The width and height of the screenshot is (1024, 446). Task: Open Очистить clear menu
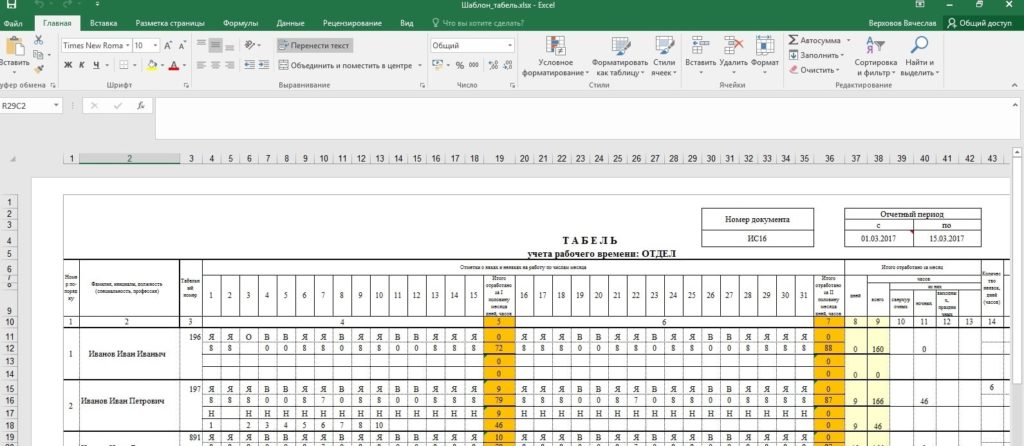click(x=814, y=70)
